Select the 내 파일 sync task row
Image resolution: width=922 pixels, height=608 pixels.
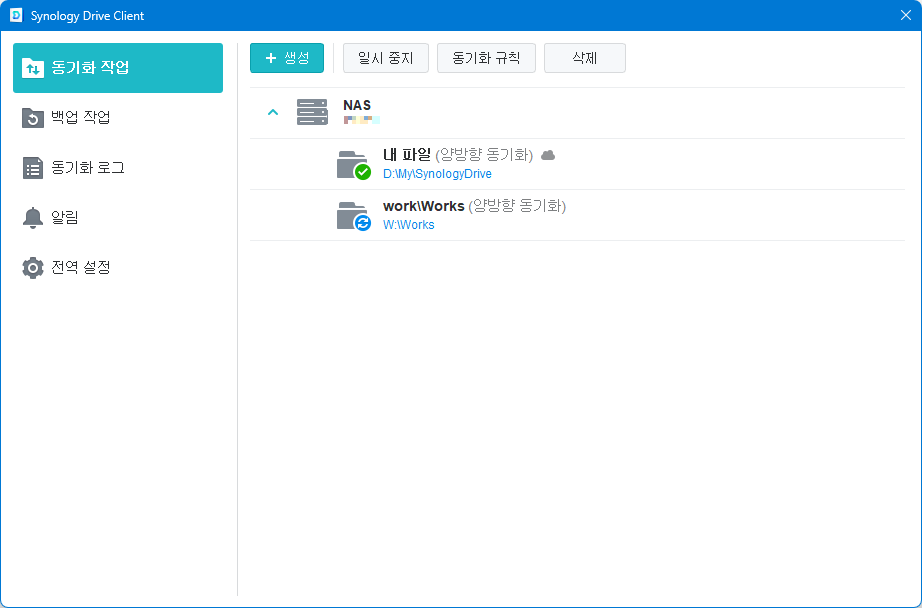point(577,164)
